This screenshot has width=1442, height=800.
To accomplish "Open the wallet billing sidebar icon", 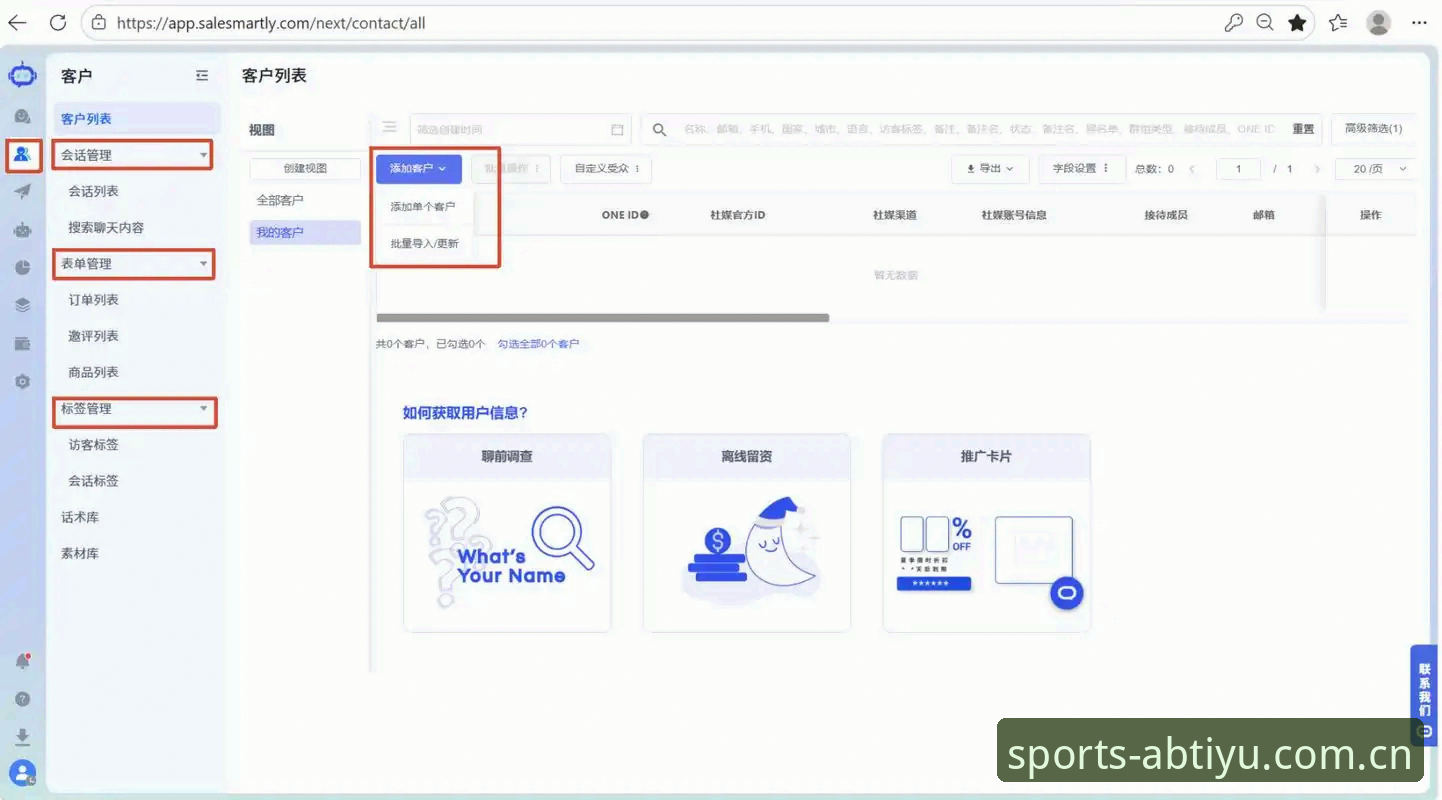I will point(22,344).
